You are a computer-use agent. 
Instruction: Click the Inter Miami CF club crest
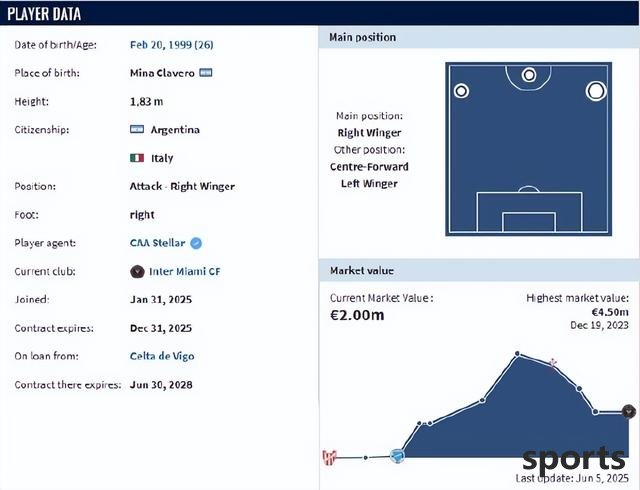pos(137,272)
